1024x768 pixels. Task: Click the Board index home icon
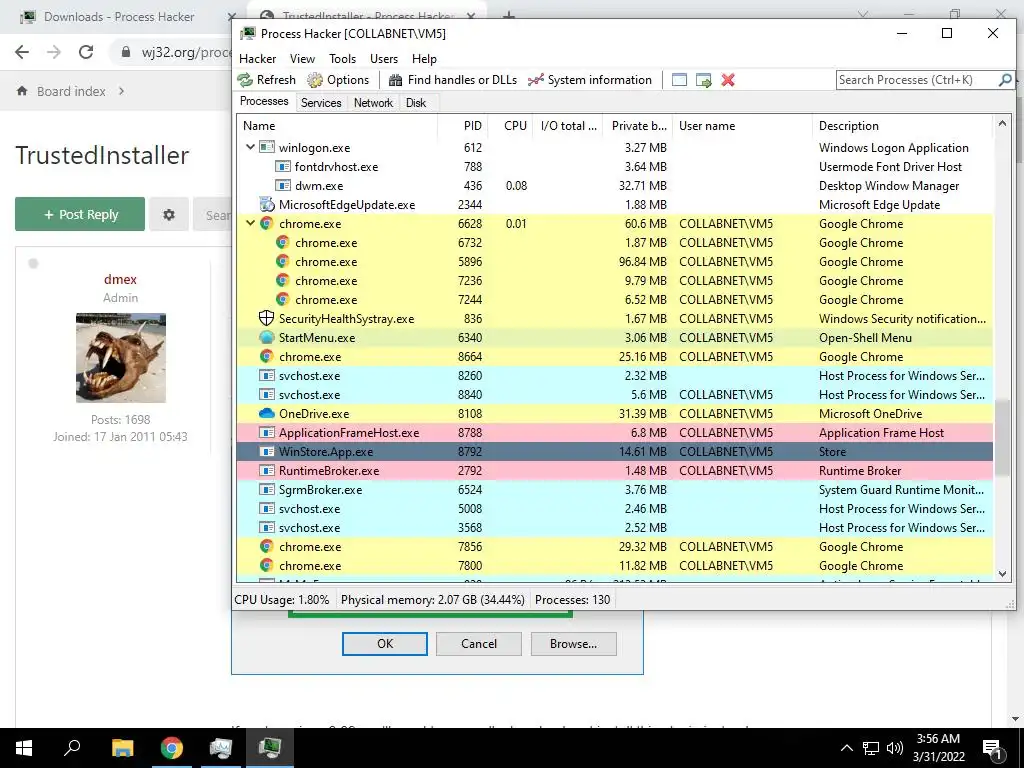(22, 91)
